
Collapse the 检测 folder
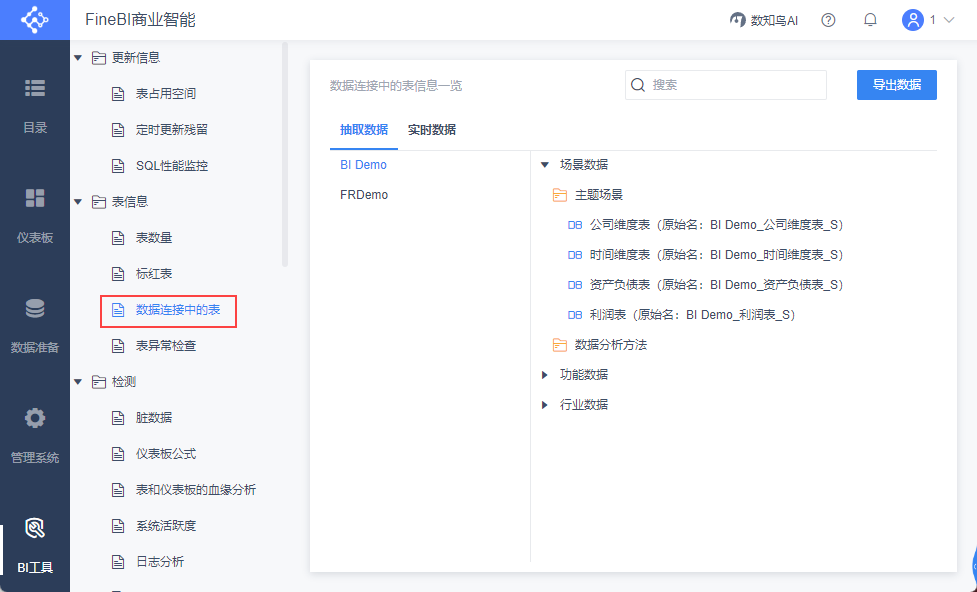[x=78, y=381]
